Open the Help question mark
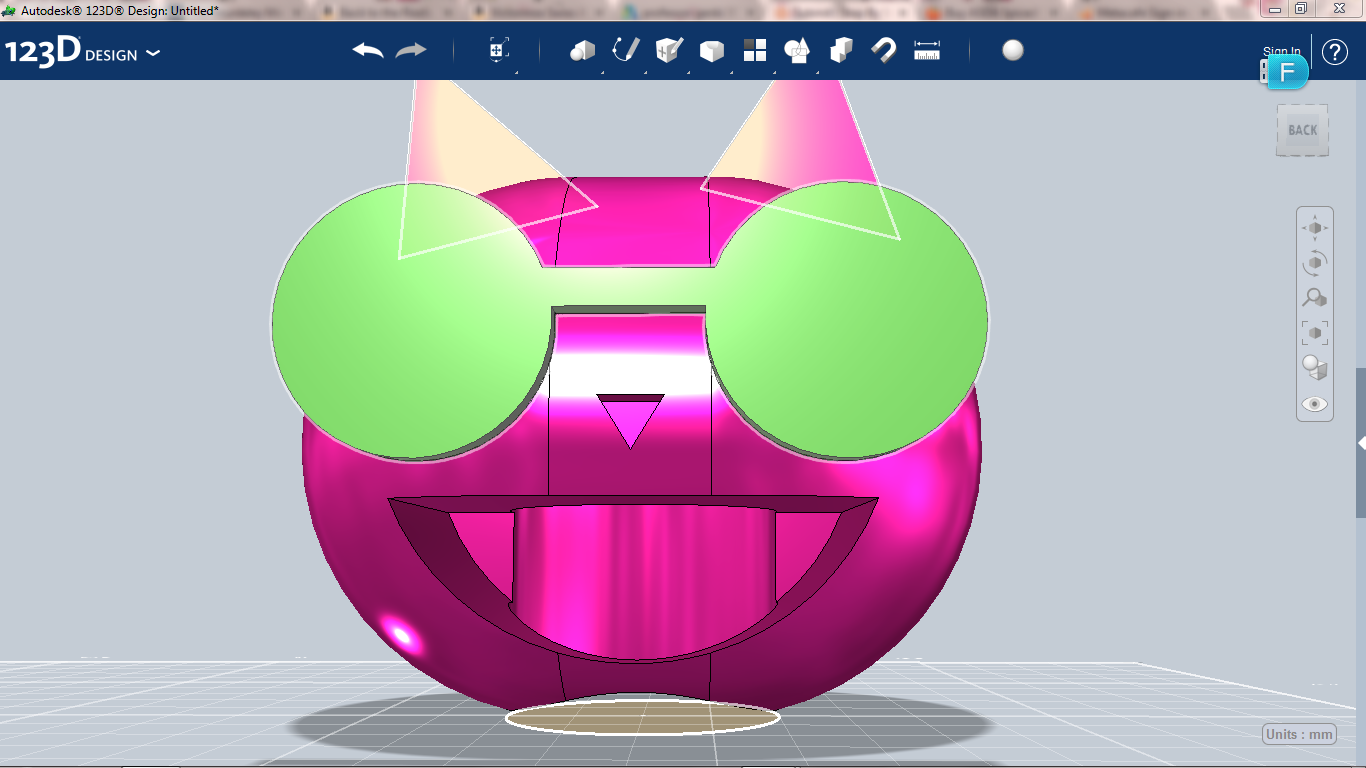The image size is (1366, 768). coord(1335,52)
